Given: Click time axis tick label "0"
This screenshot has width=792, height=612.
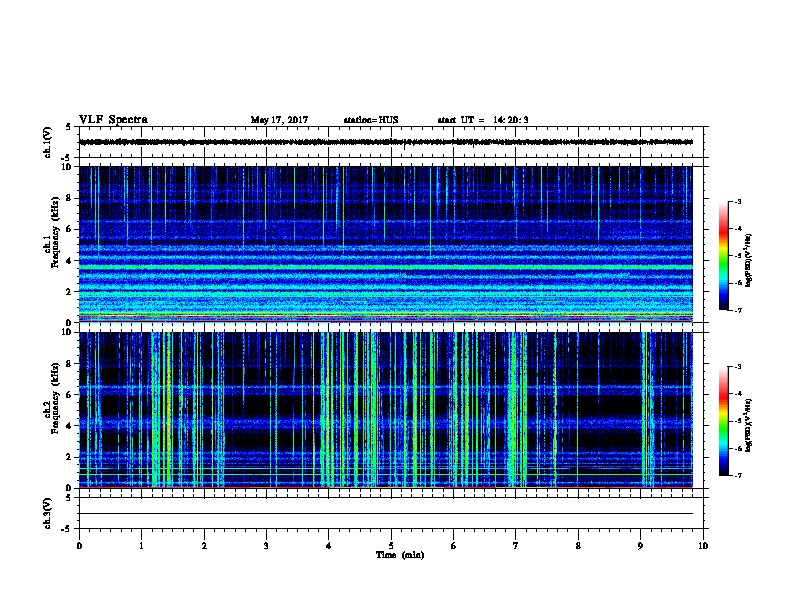Looking at the screenshot, I should [x=79, y=545].
